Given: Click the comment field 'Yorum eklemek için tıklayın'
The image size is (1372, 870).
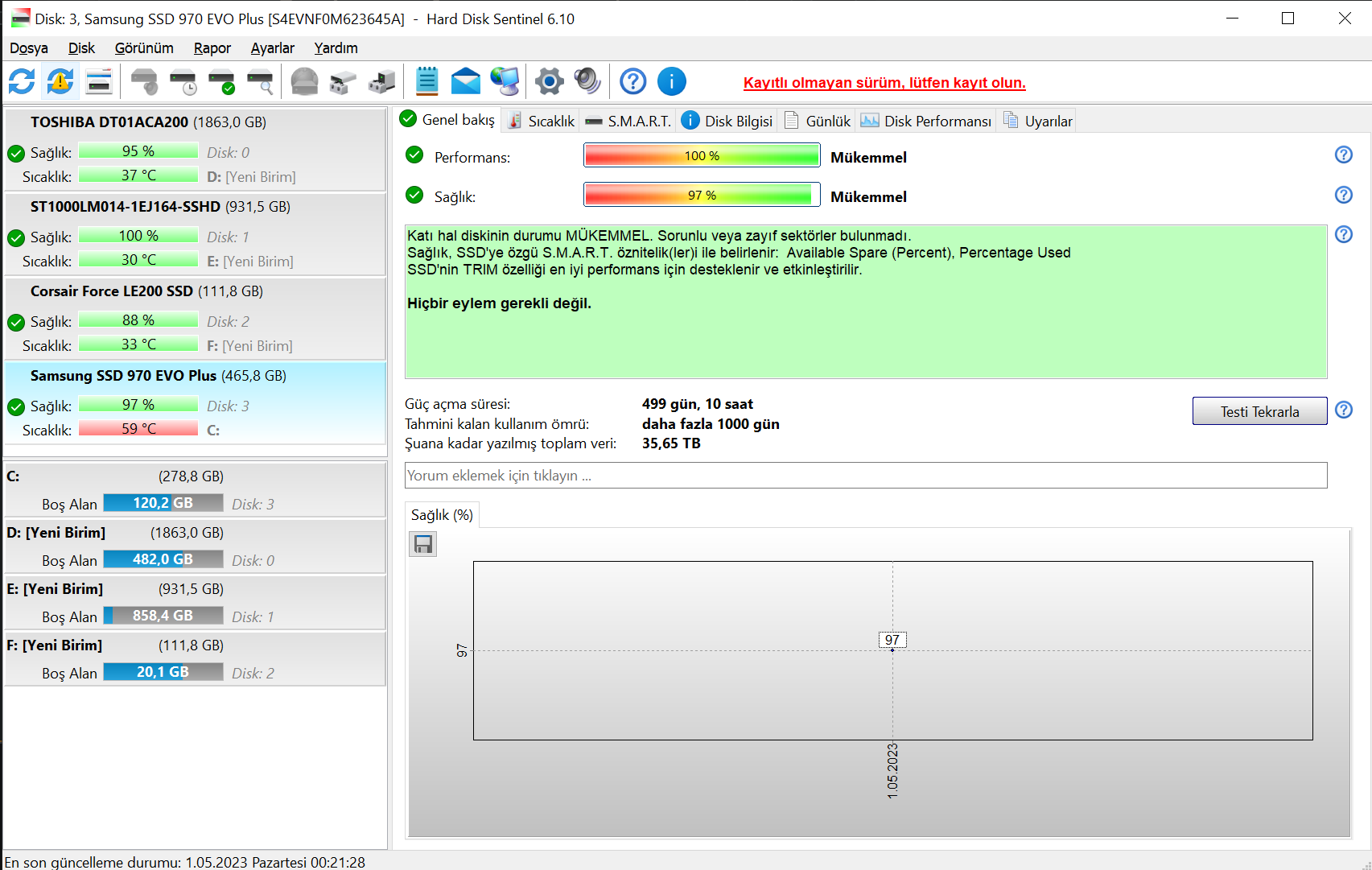Looking at the screenshot, I should click(866, 476).
